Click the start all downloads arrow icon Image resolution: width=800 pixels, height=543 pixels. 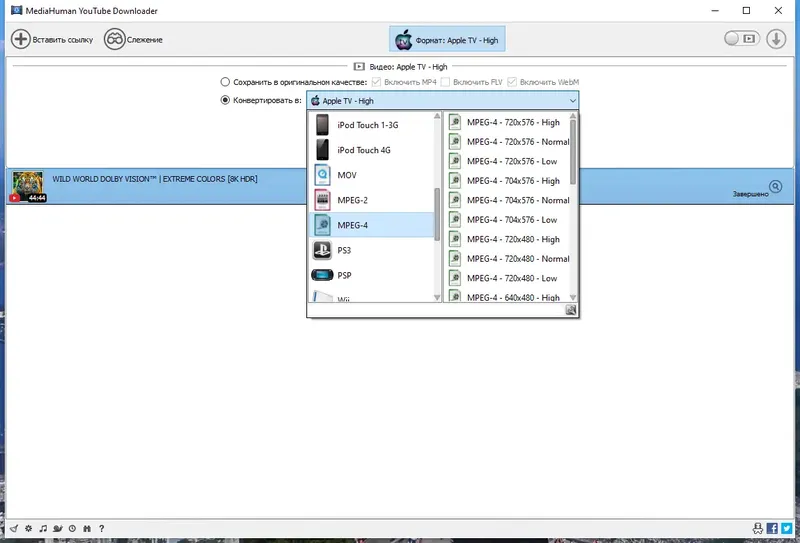pyautogui.click(x=776, y=39)
